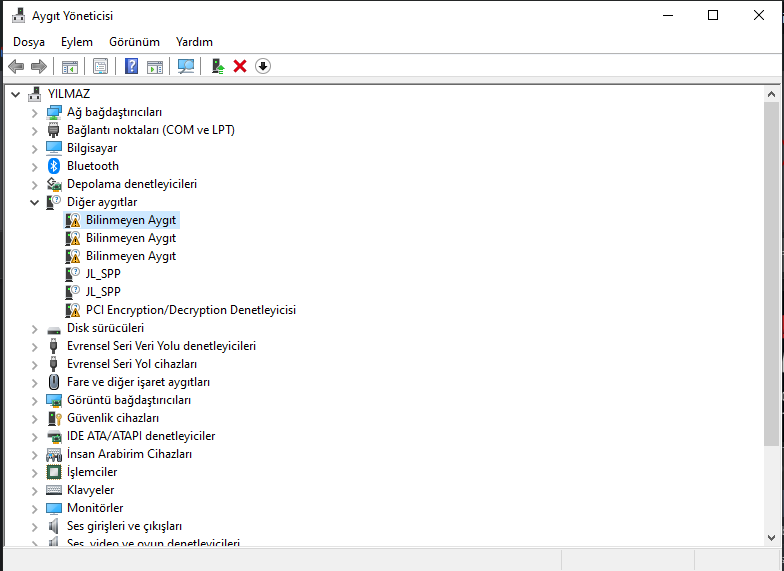
Task: Select the YILMAZ computer name label
Action: [68, 94]
